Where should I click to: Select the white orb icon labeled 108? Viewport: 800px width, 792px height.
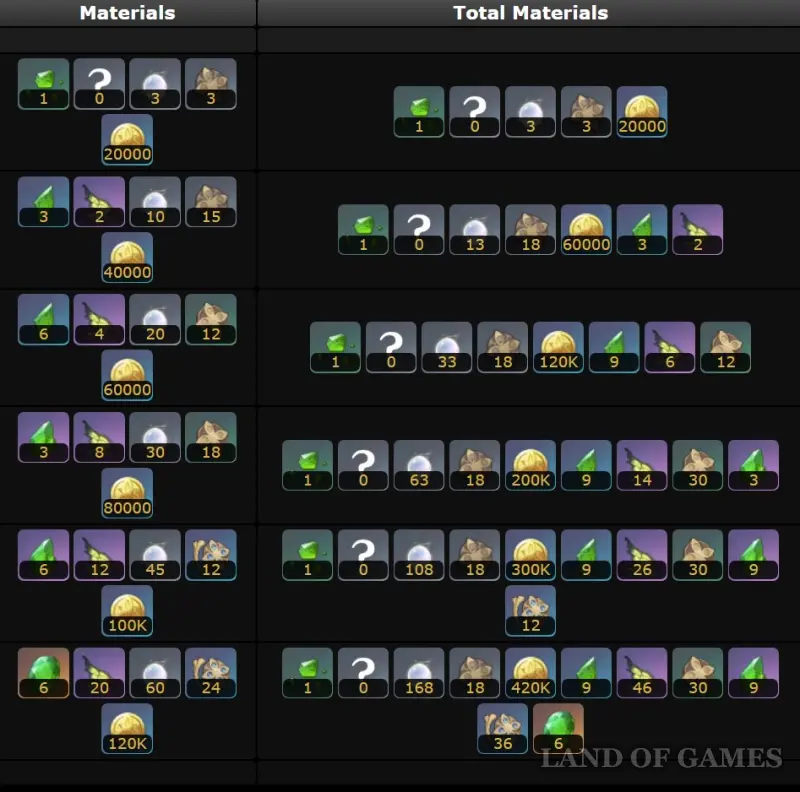pyautogui.click(x=419, y=555)
